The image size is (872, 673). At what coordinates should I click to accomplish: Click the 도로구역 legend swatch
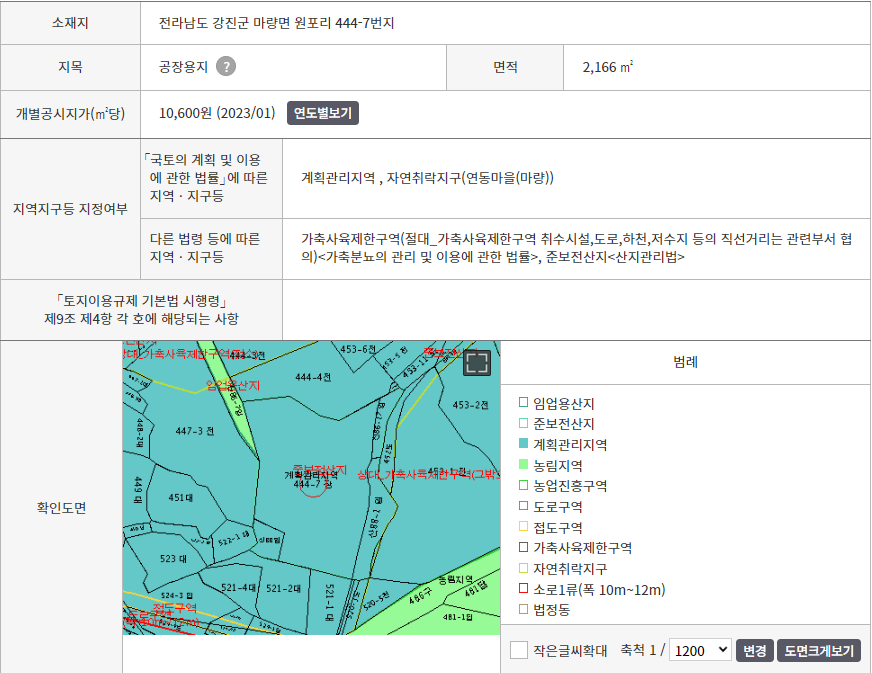(x=523, y=506)
